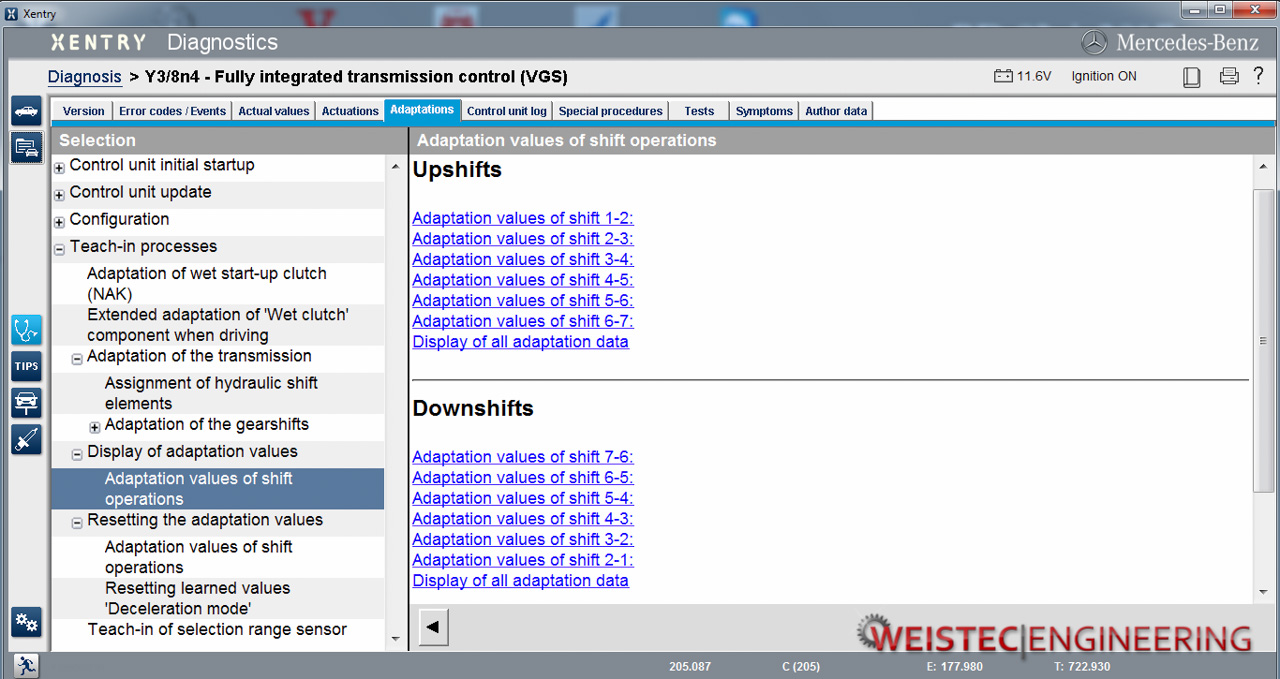Screen dimensions: 1280x679
Task: Collapse the Teach-in processes node
Action: (x=59, y=249)
